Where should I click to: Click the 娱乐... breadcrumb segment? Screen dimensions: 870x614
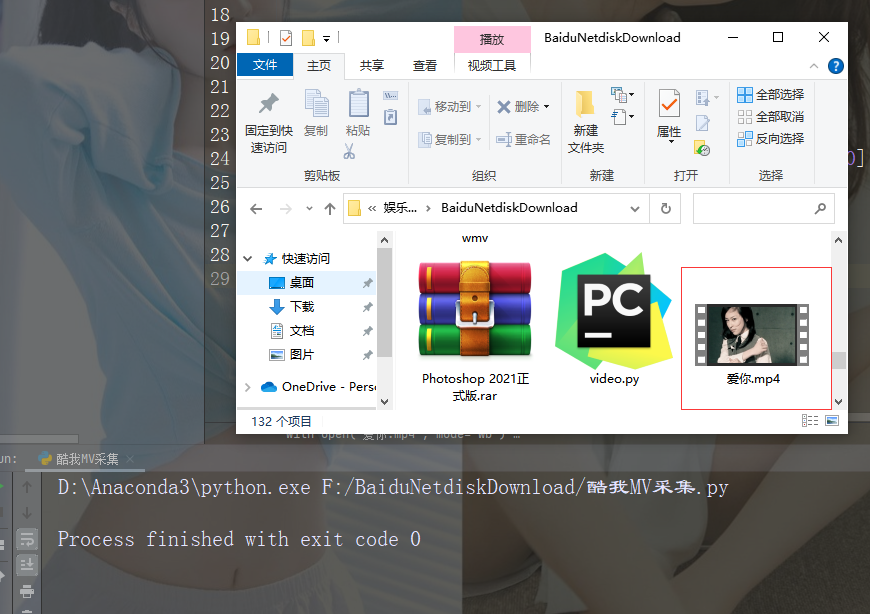pyautogui.click(x=400, y=208)
